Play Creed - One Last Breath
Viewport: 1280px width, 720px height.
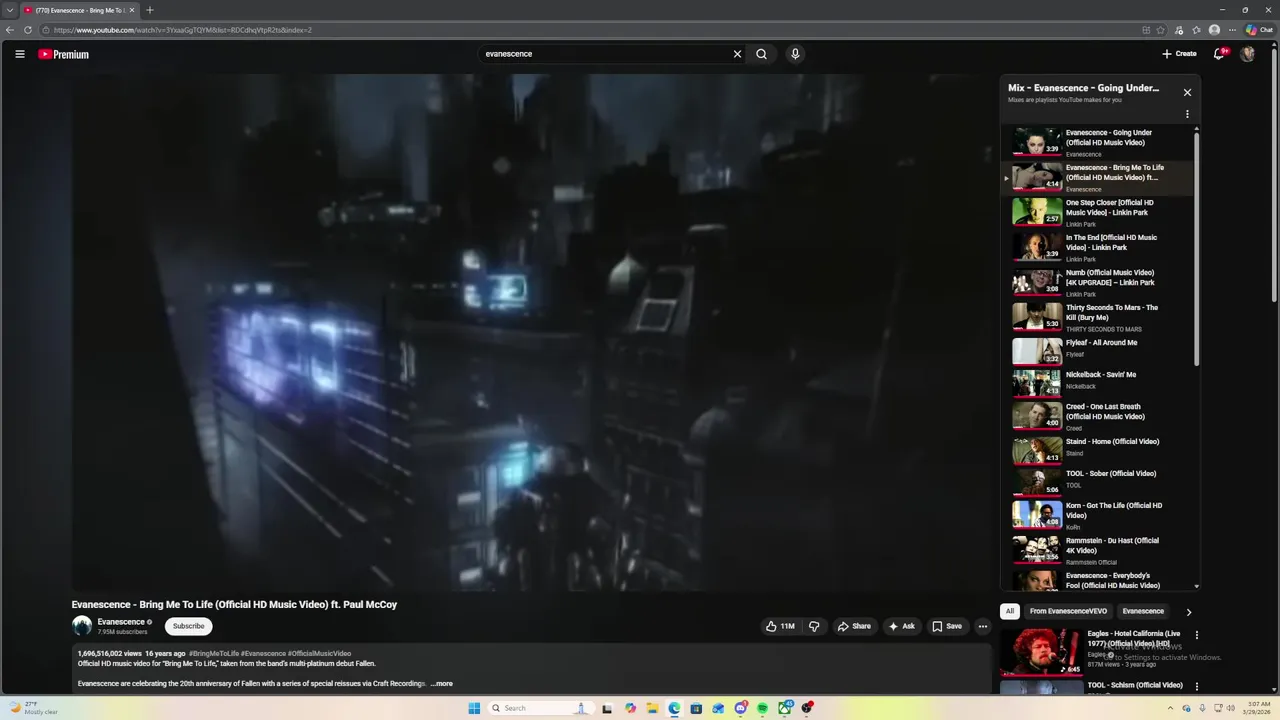pos(1097,415)
